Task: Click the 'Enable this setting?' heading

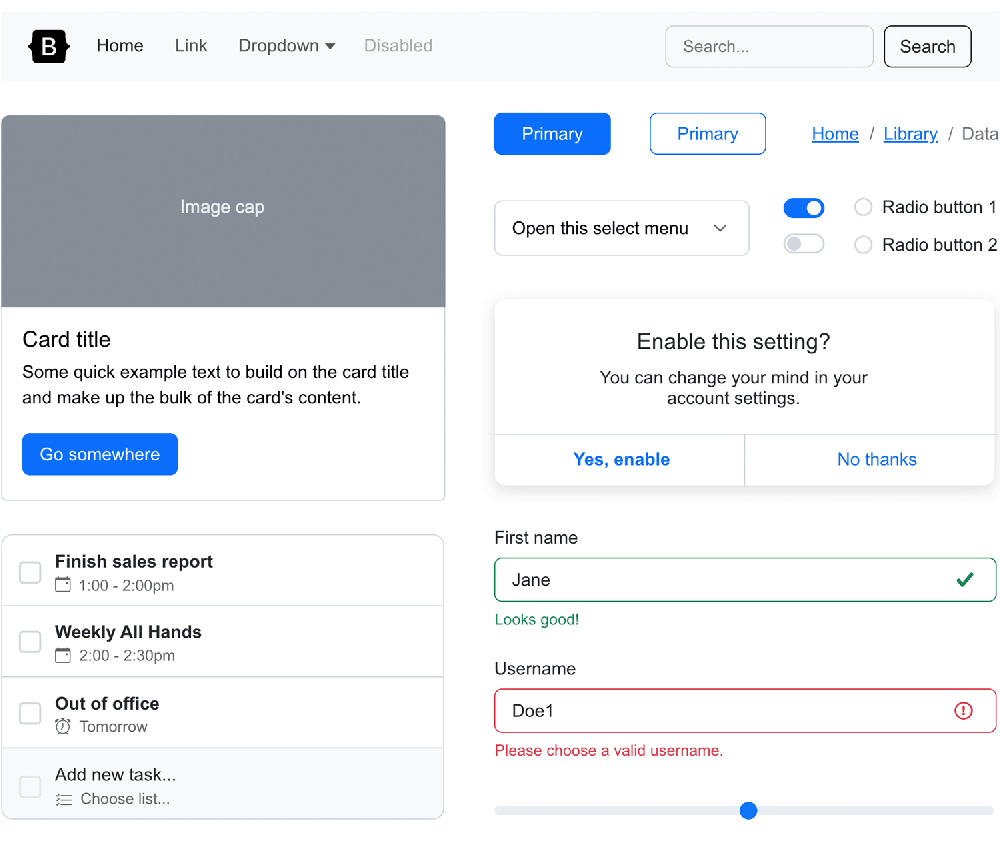Action: (733, 341)
